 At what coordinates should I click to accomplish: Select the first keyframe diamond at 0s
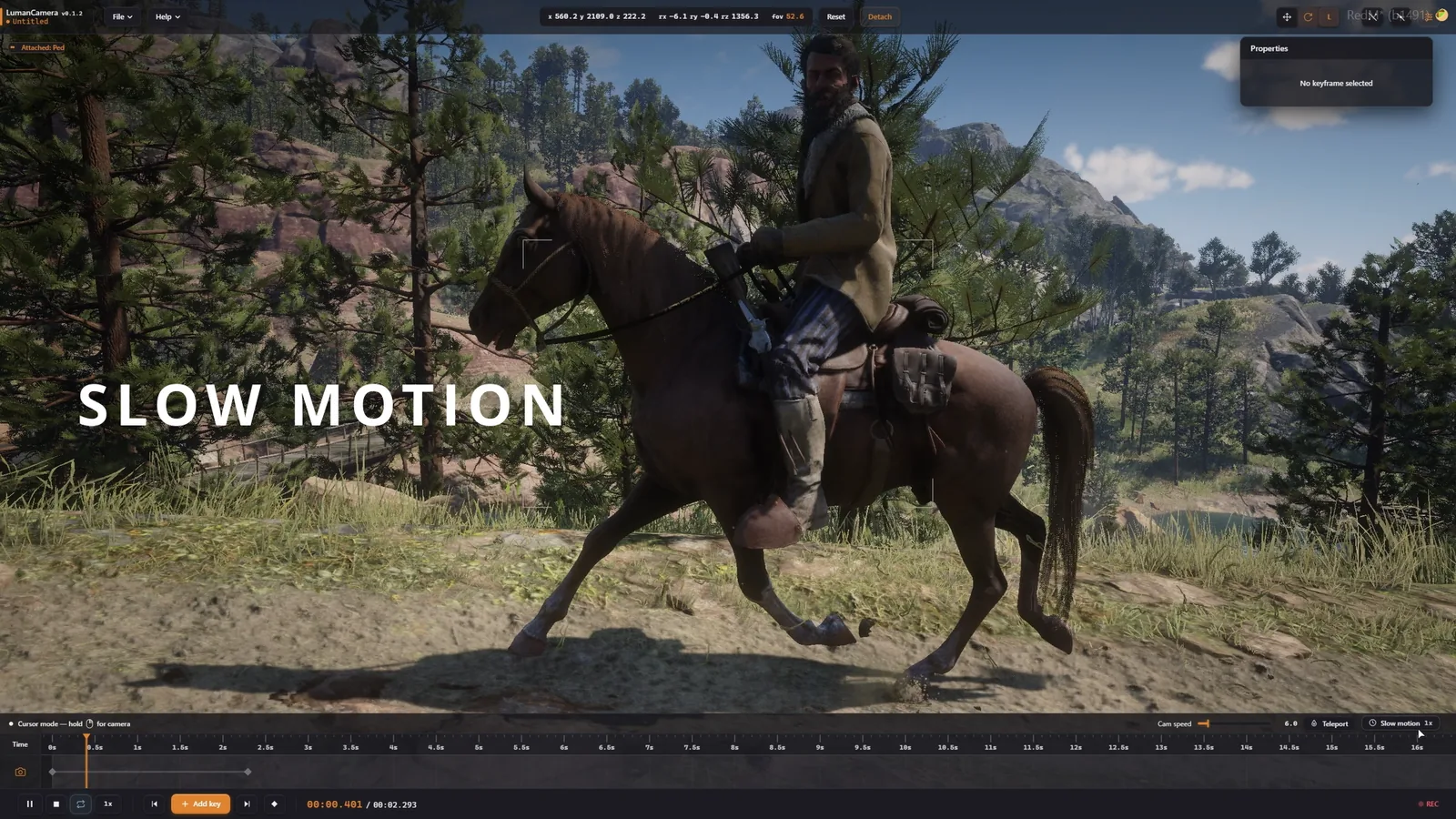click(53, 772)
